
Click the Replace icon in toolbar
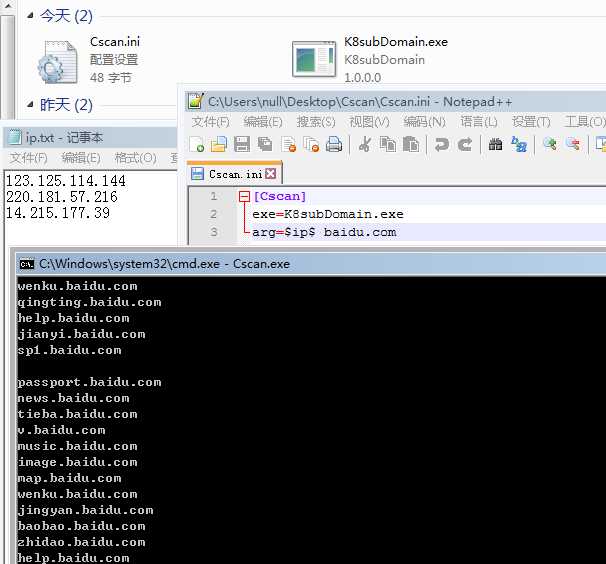[x=519, y=144]
